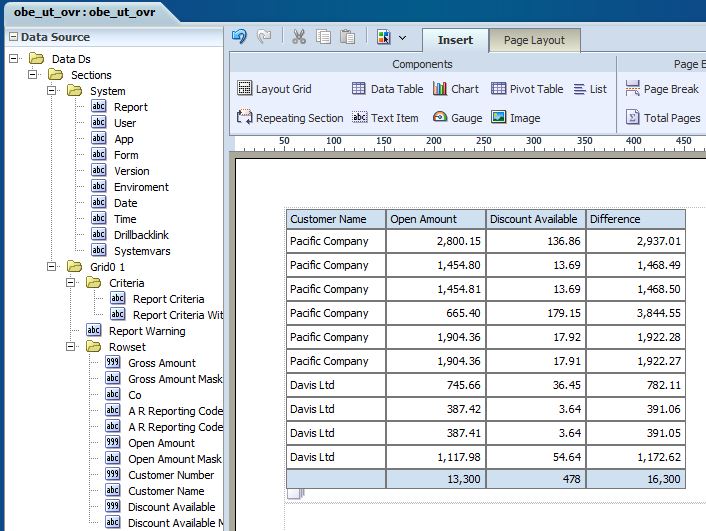
Task: Collapse the Sections folder node
Action: (x=32, y=74)
